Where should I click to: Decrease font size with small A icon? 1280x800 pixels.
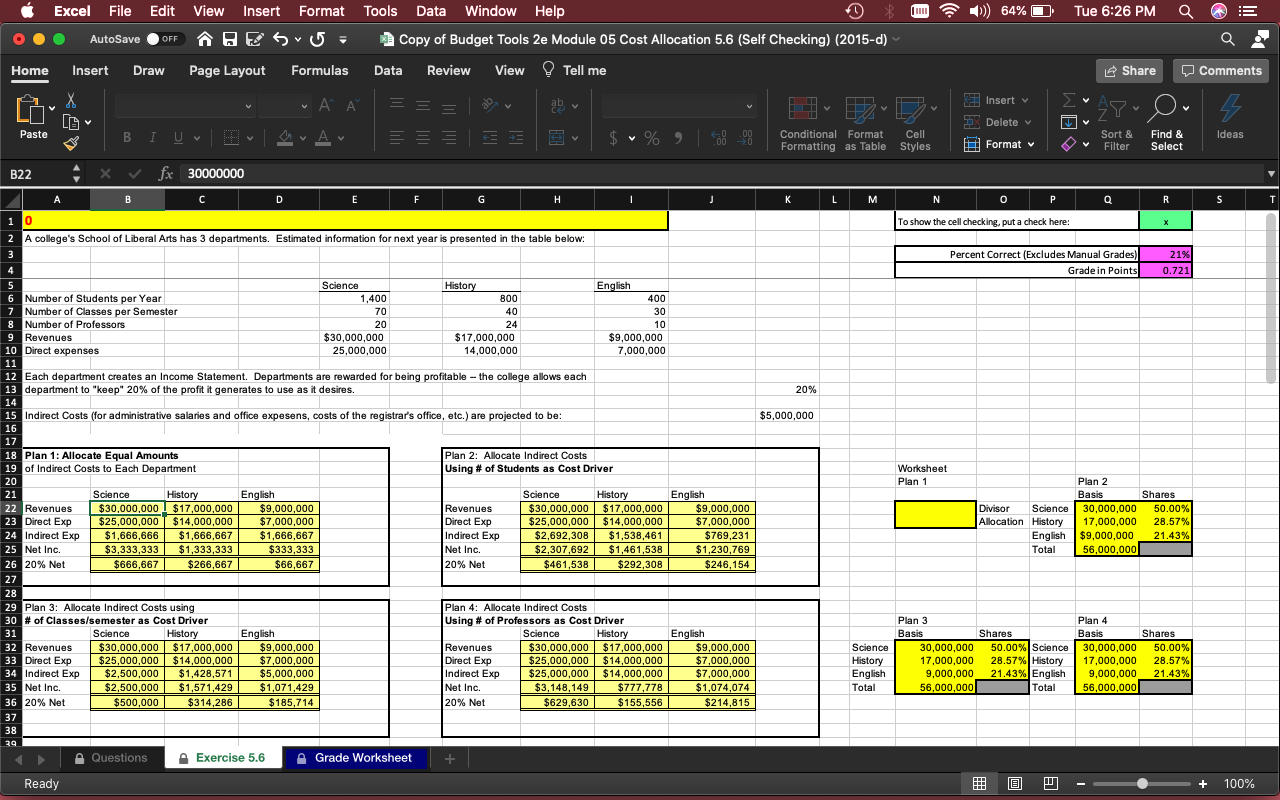click(349, 107)
